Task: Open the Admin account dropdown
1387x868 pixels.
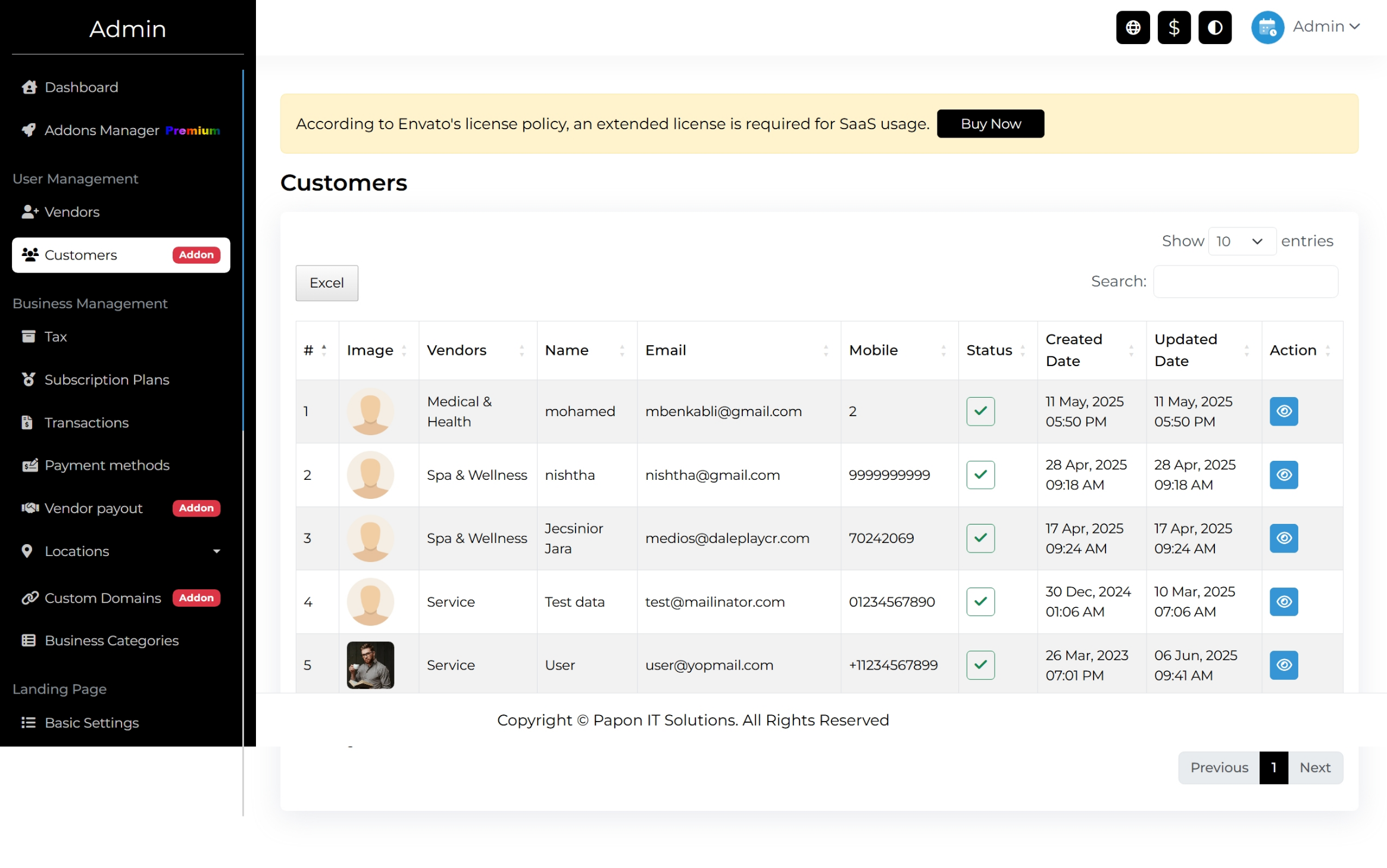Action: pyautogui.click(x=1326, y=27)
